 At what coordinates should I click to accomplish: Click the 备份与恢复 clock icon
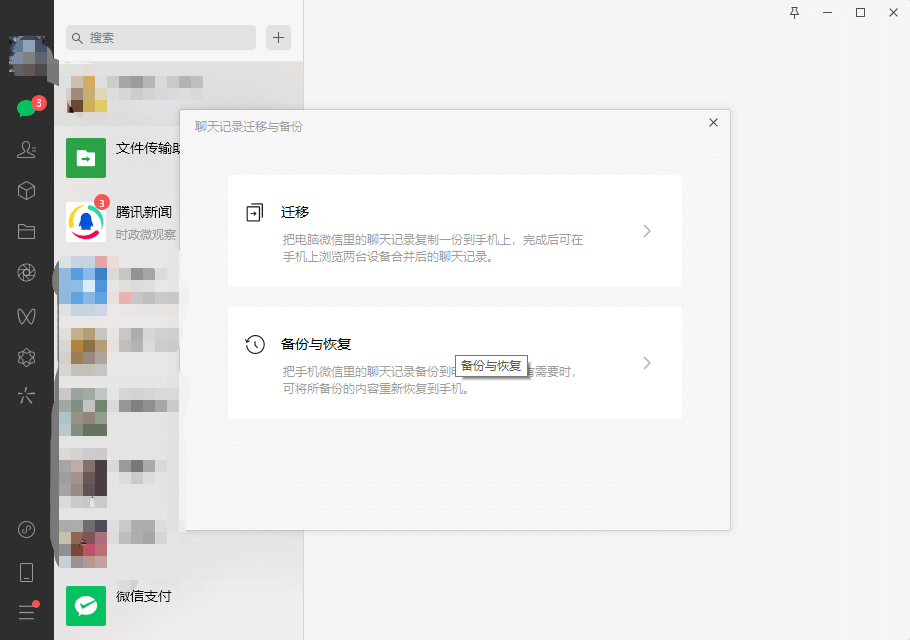254,343
